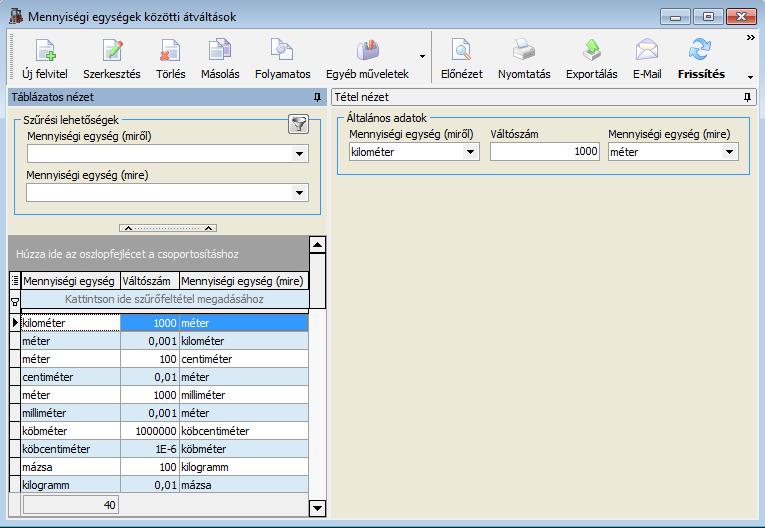
Task: Select the kilométer row cell
Action: click(71, 323)
